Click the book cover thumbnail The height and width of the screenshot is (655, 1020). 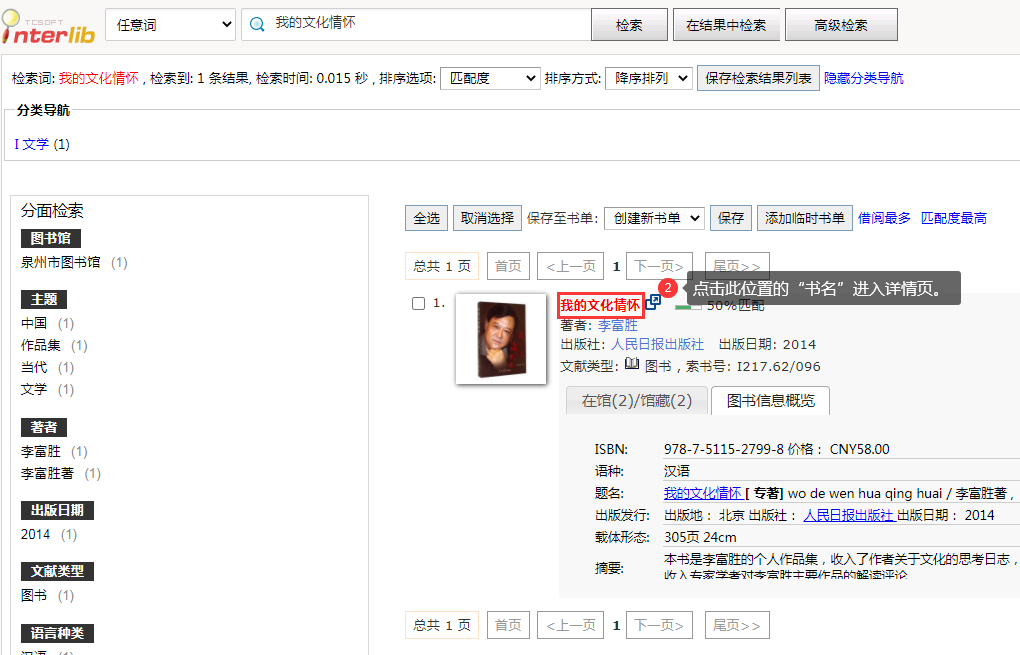click(500, 338)
